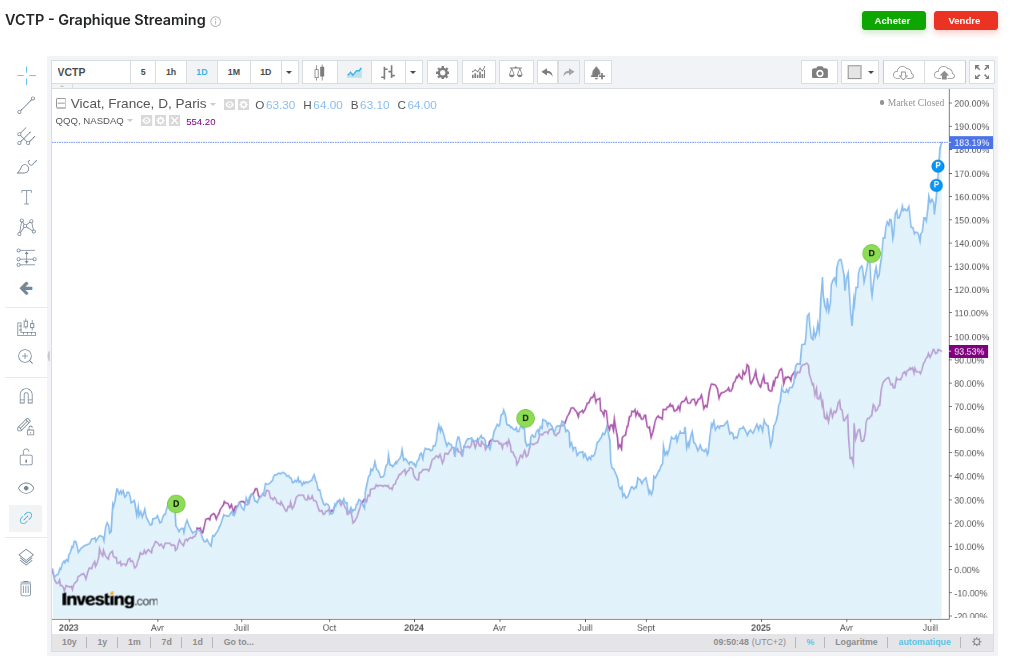Toggle sync drawings link icon
The width and height of the screenshot is (1011, 659).
click(x=26, y=518)
